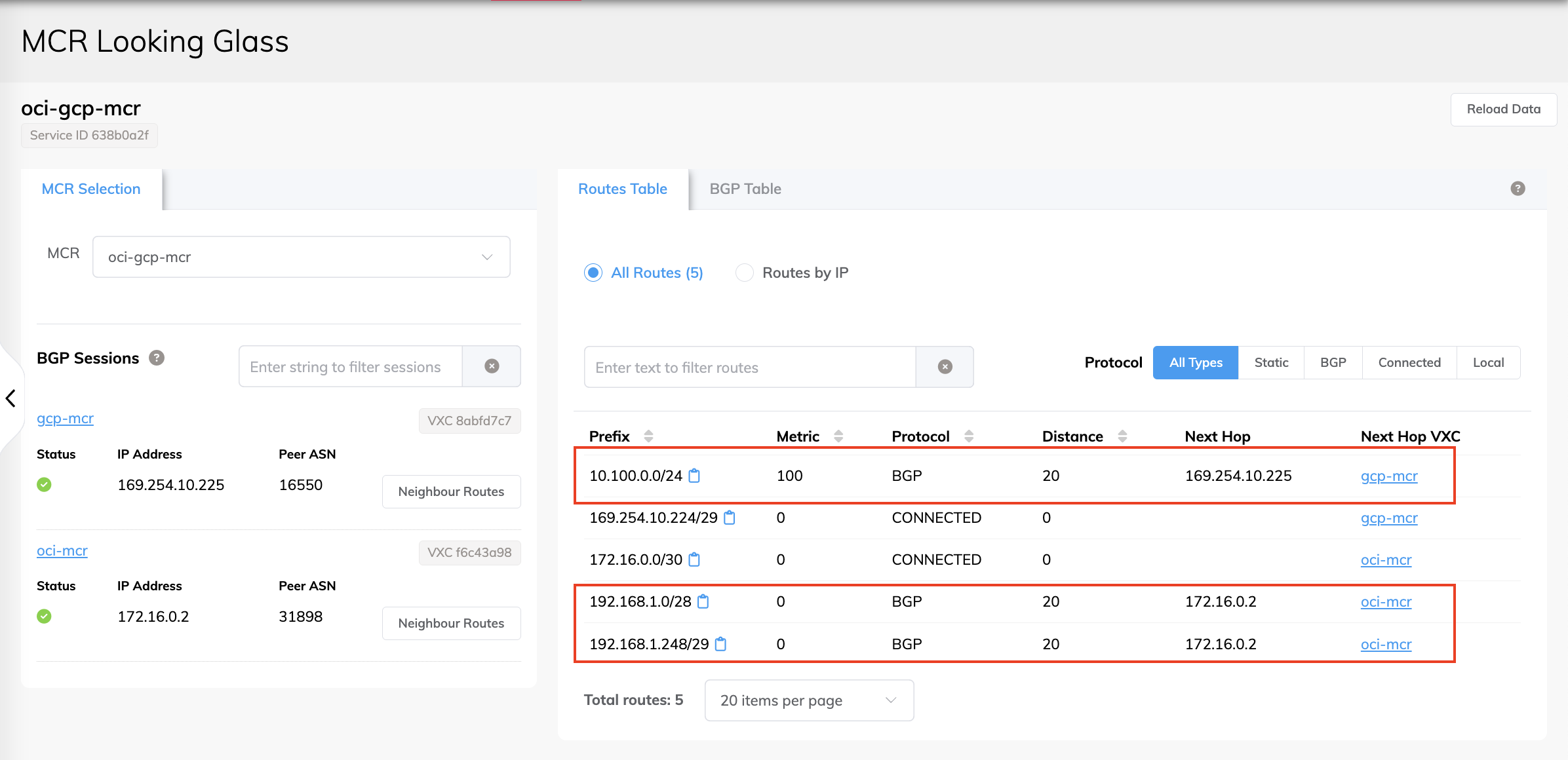1568x760 pixels.
Task: Sort the table by the Metric column
Action: pyautogui.click(x=838, y=436)
